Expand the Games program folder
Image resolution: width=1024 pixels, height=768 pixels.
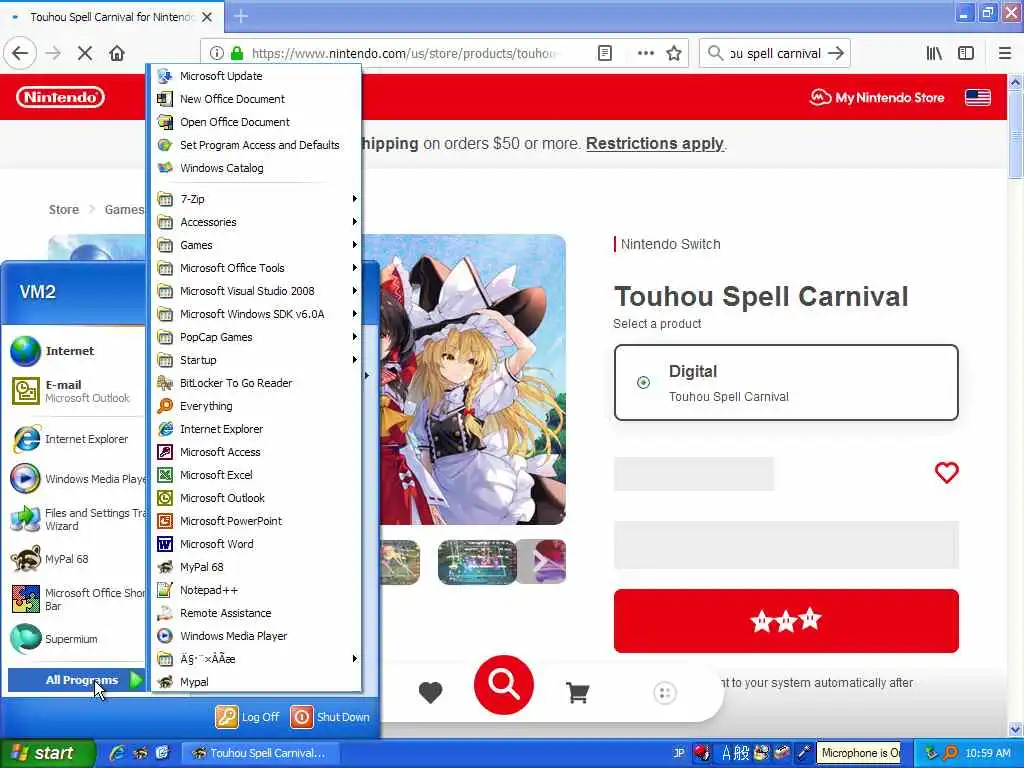tap(257, 245)
